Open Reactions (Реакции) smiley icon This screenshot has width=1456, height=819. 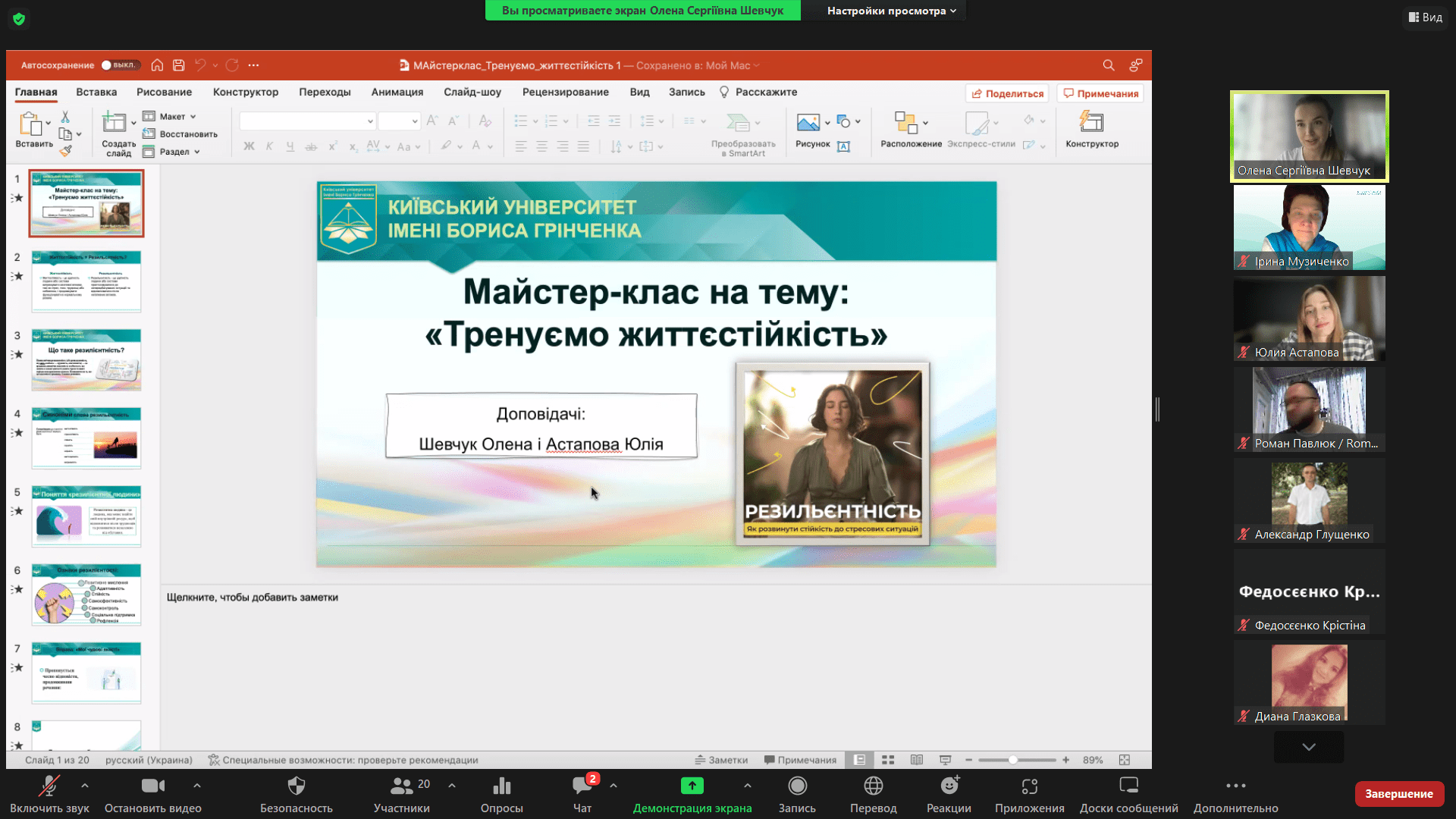pos(949,786)
